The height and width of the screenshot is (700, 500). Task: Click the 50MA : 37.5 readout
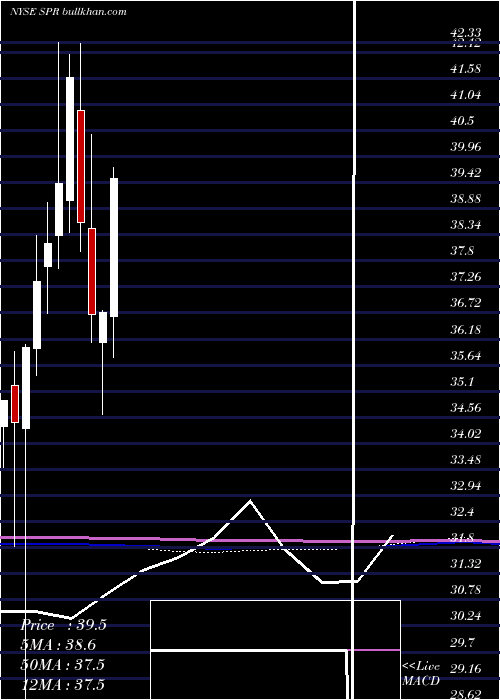pos(62,665)
